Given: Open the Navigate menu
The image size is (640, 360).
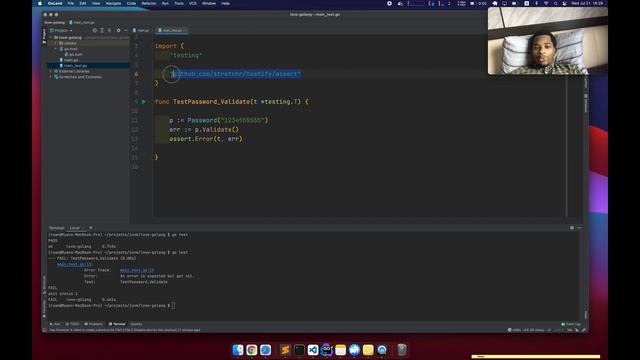Looking at the screenshot, I should (113, 3).
